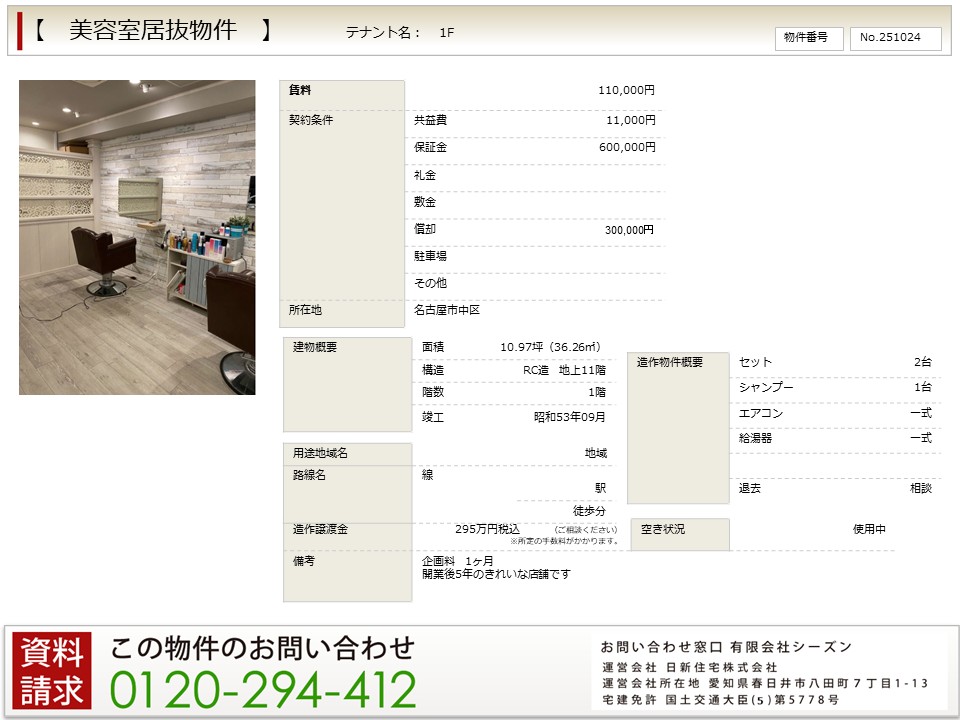The height and width of the screenshot is (720, 960).
Task: Click the 造作譲渡金 amount 295万円税込
Action: 487,529
